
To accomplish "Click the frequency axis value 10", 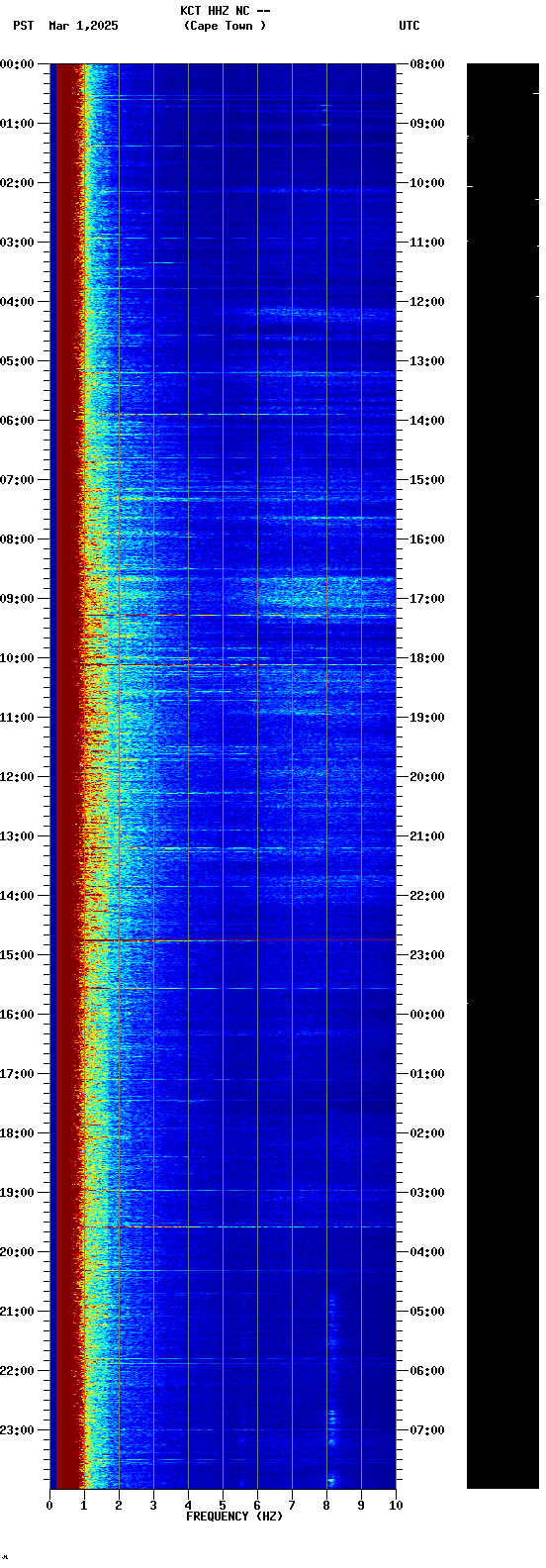I will tap(396, 1506).
